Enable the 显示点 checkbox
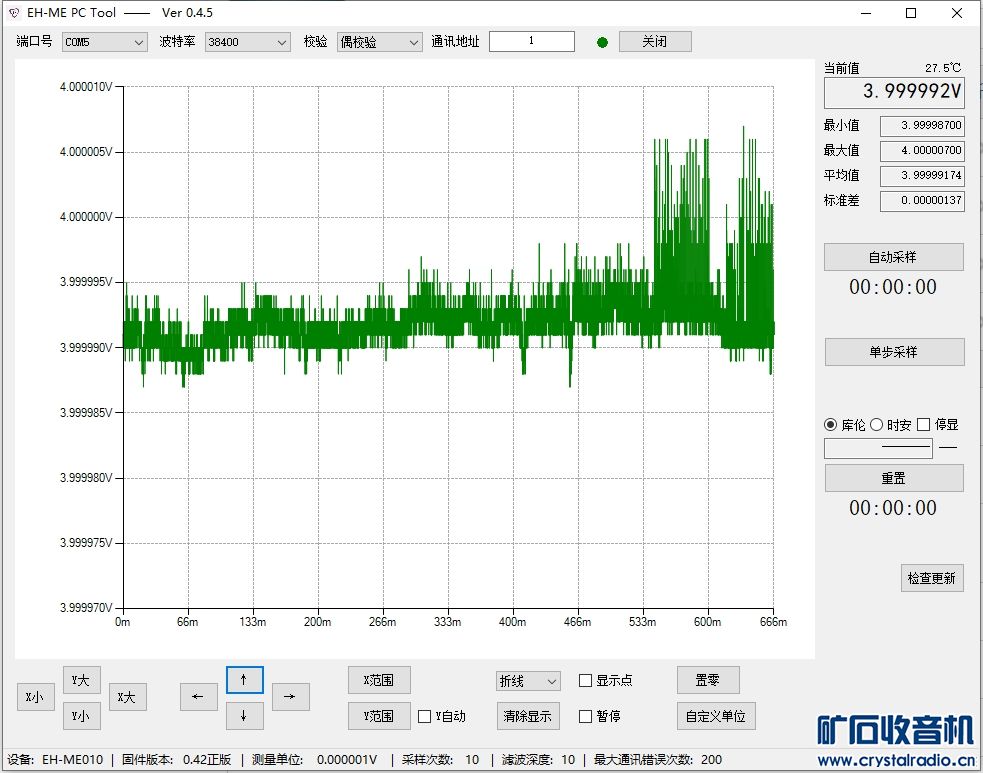 click(x=586, y=680)
